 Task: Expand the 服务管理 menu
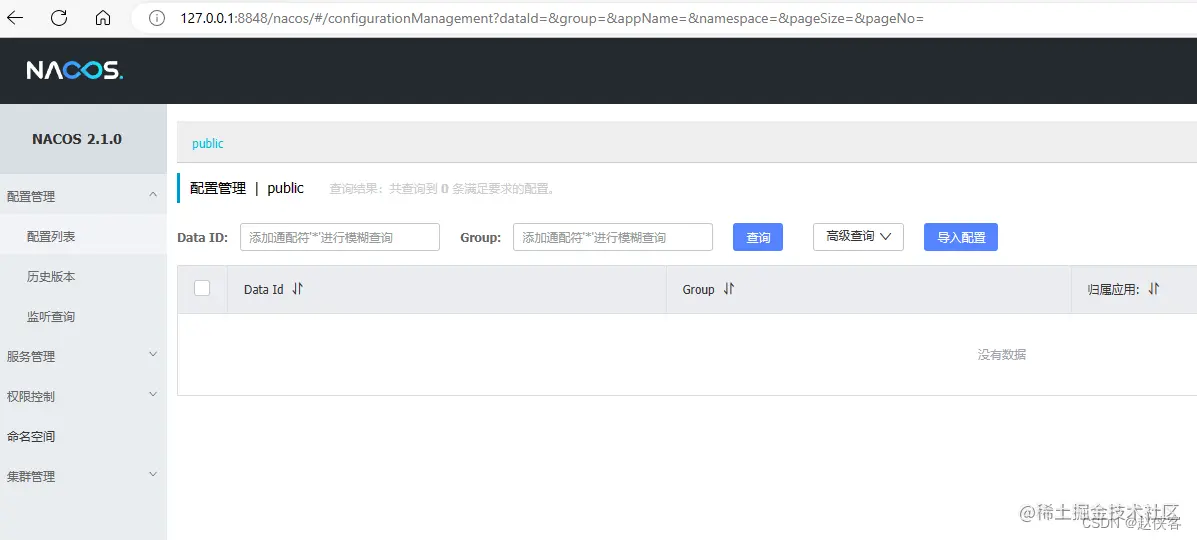pos(83,356)
